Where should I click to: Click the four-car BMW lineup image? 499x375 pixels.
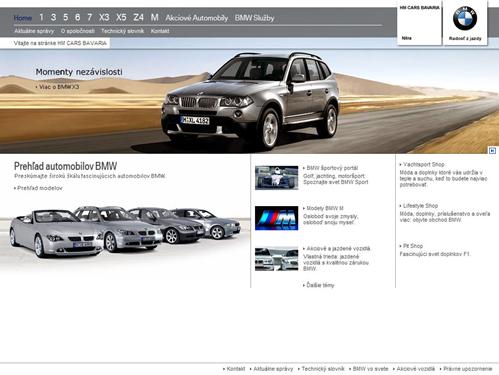pyautogui.click(x=125, y=232)
